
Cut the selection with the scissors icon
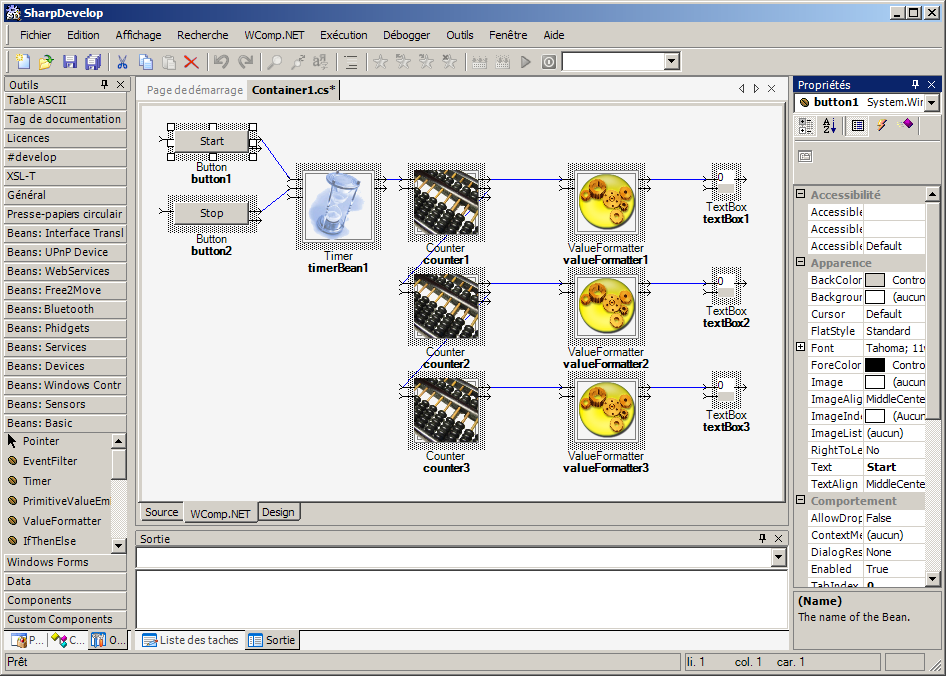(x=122, y=62)
